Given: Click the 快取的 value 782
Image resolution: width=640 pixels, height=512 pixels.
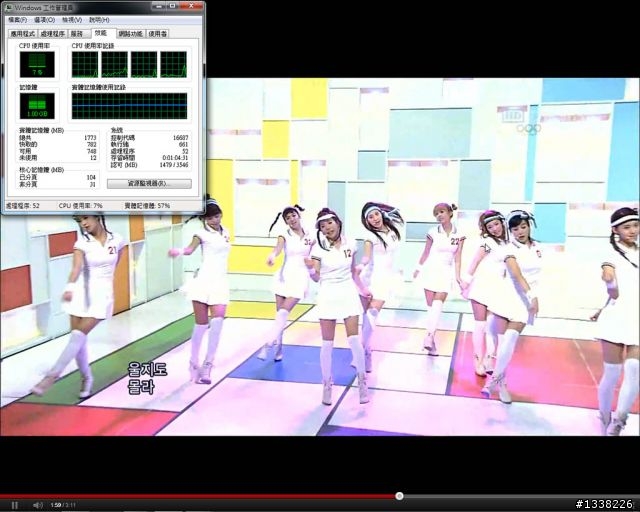Looking at the screenshot, I should pyautogui.click(x=91, y=145).
